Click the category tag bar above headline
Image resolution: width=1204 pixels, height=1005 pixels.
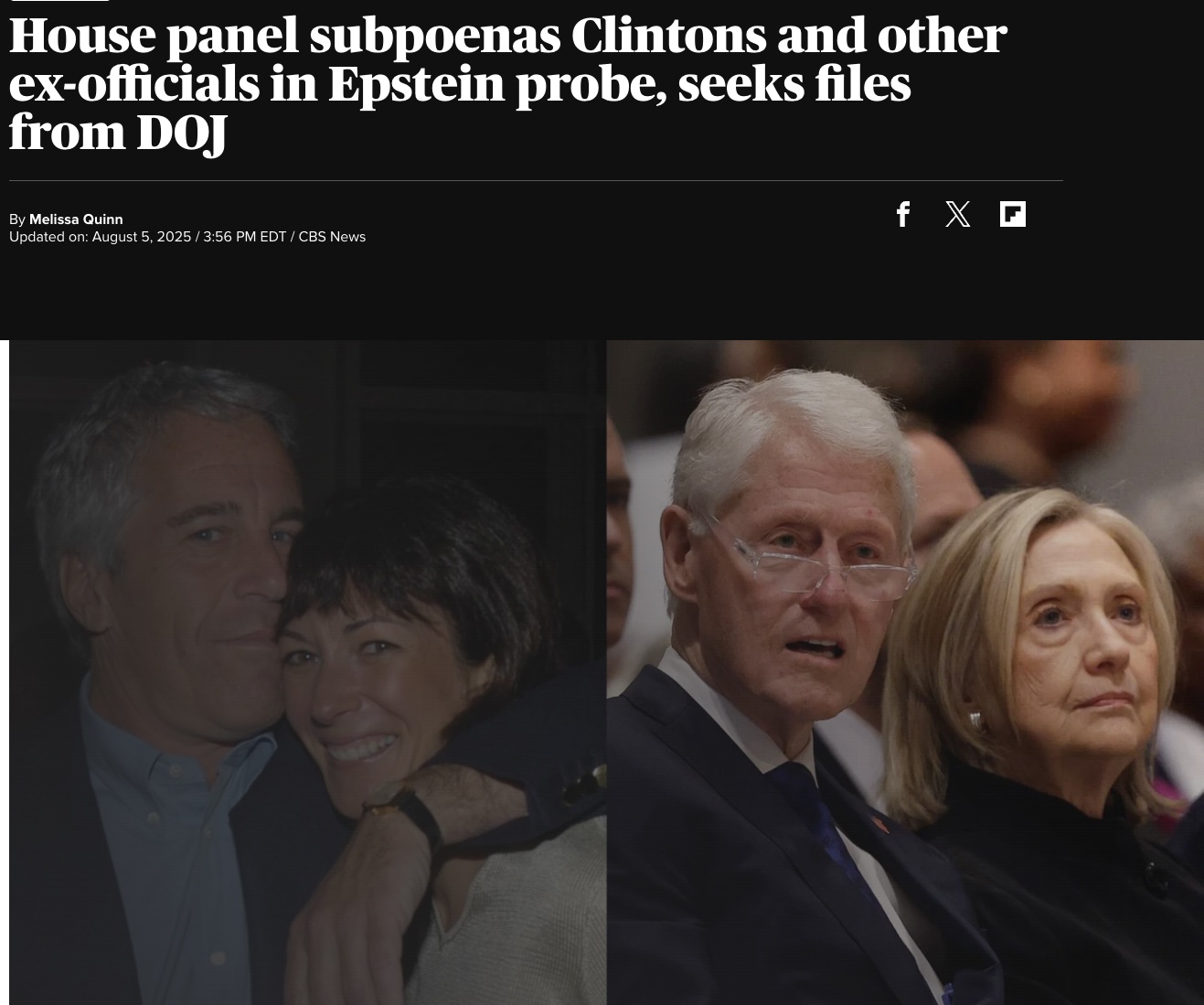(x=59, y=1)
